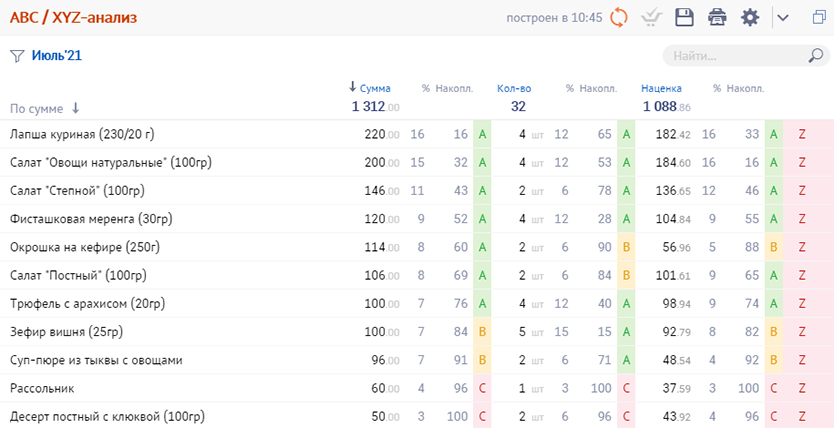Open report in a separate window icon
Viewport: 834px width, 428px height.
[819, 17]
